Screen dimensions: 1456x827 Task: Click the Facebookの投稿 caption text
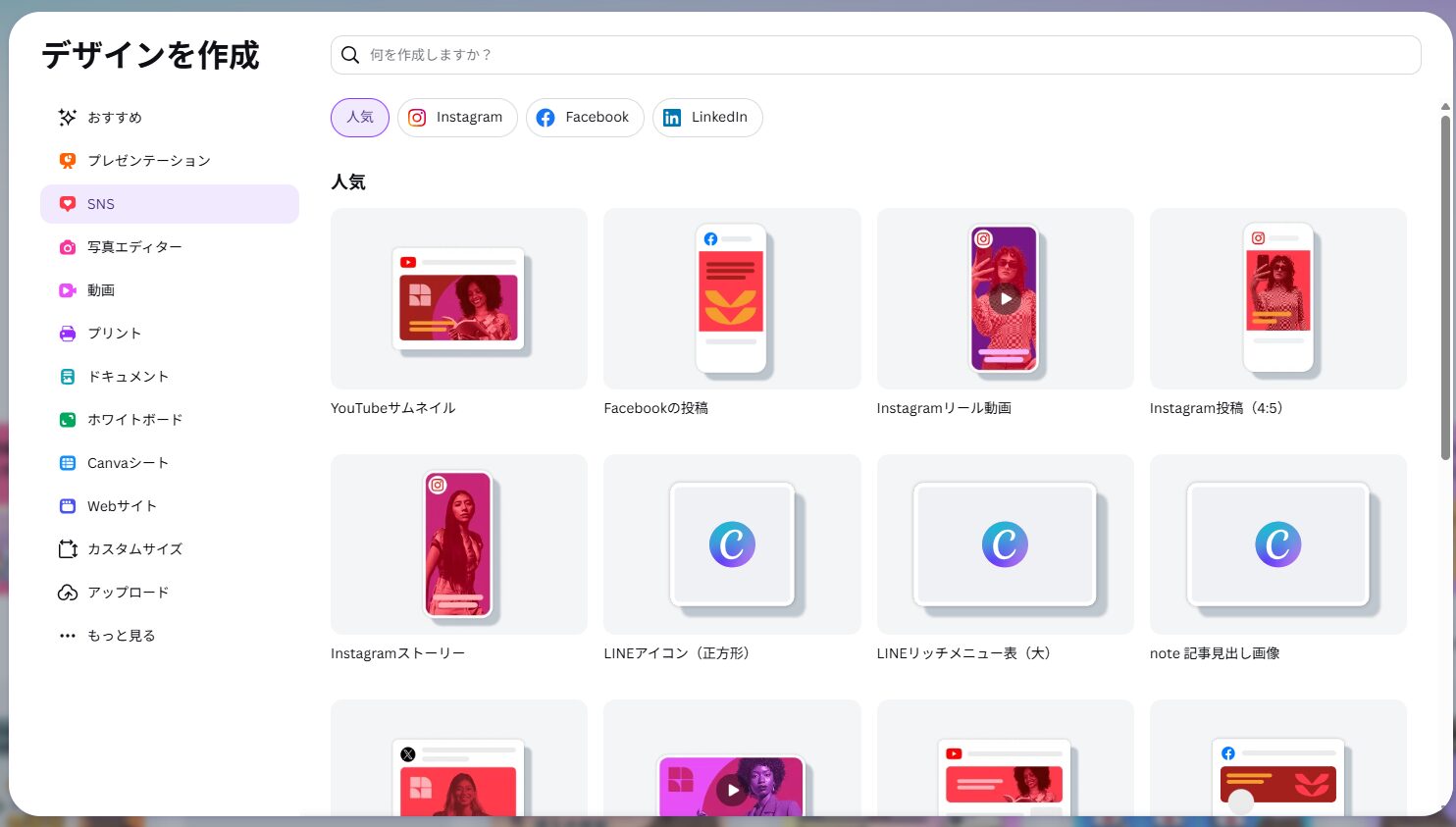656,408
